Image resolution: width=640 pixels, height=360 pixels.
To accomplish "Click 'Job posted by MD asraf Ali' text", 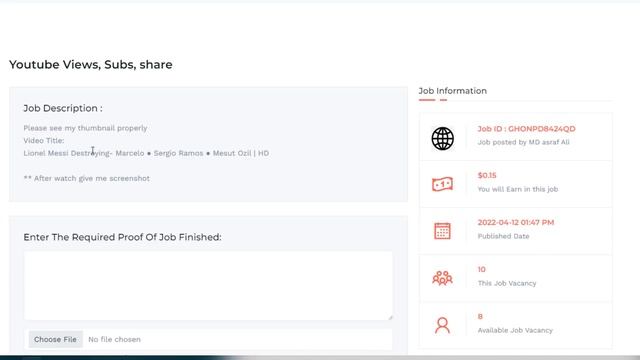I will point(523,142).
